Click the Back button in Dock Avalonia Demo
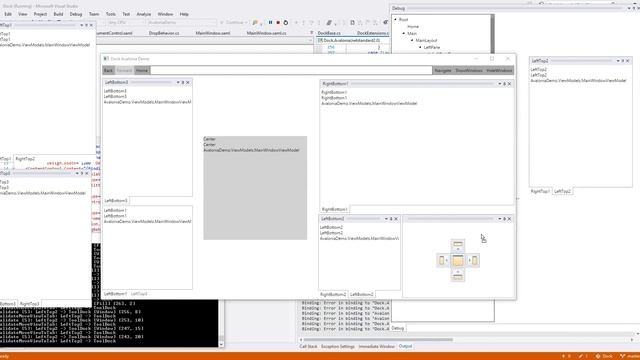 108,71
